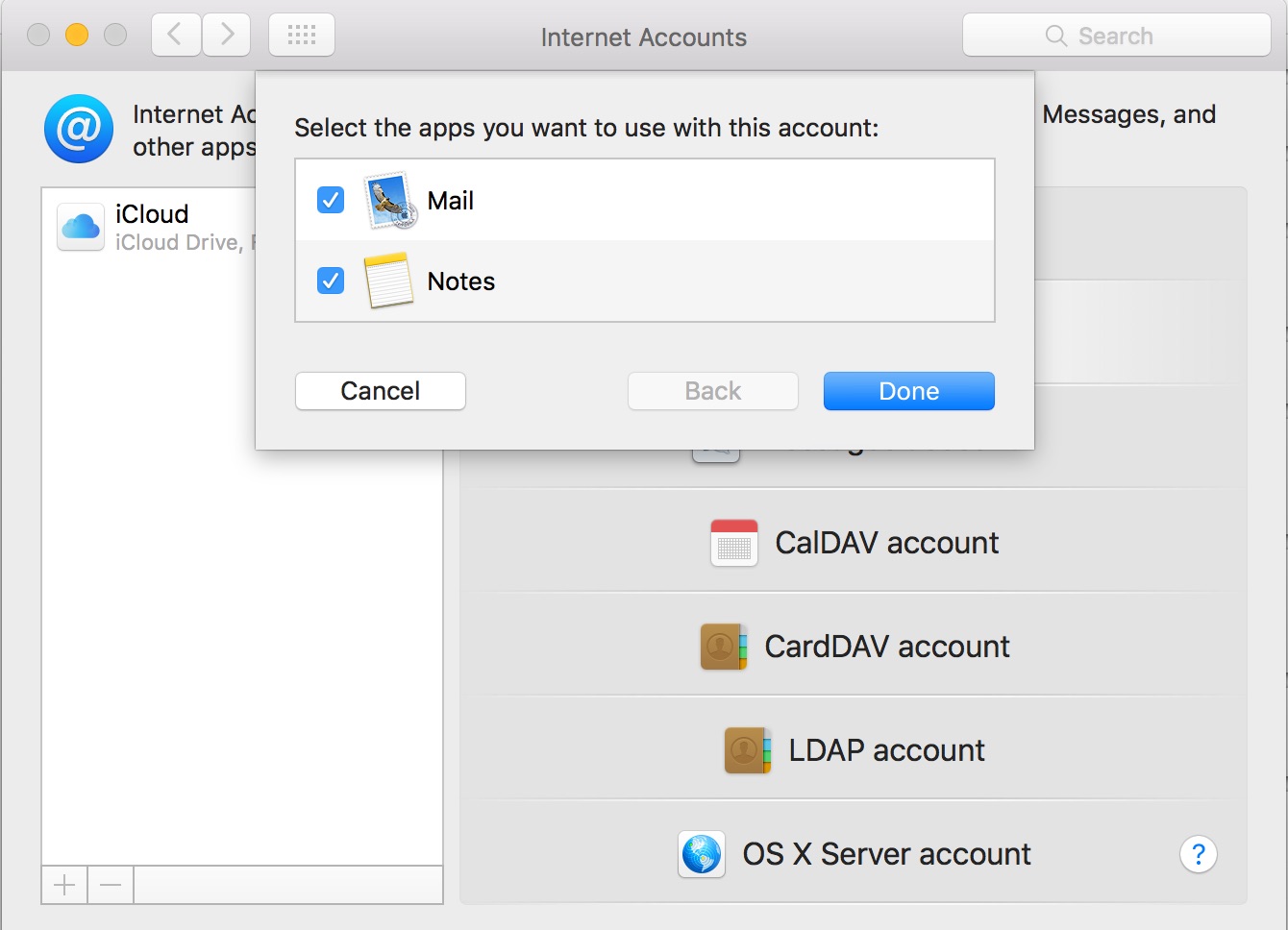
Task: Click the Notes app notepad icon
Action: [389, 280]
